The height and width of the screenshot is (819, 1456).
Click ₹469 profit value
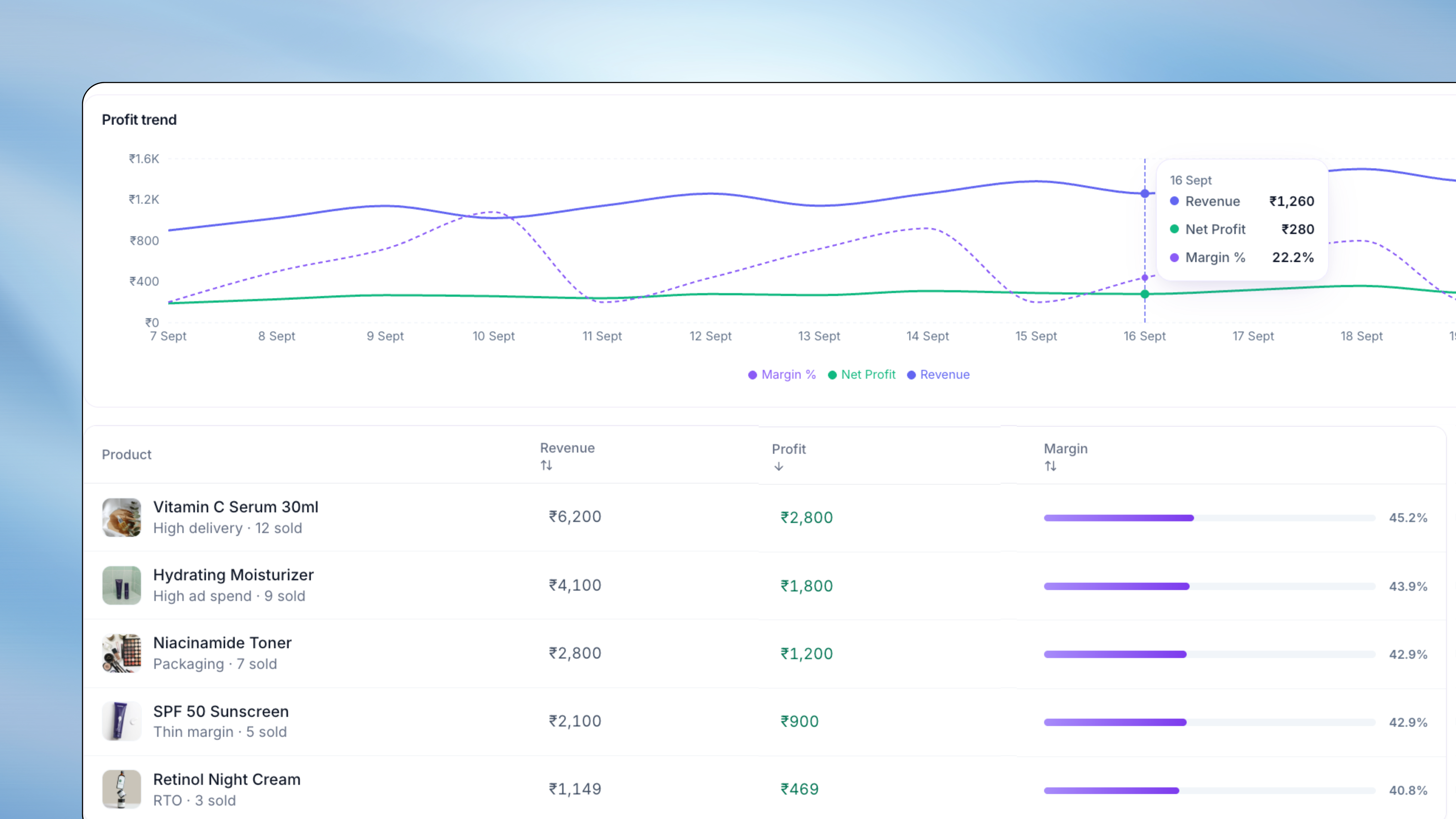click(799, 790)
